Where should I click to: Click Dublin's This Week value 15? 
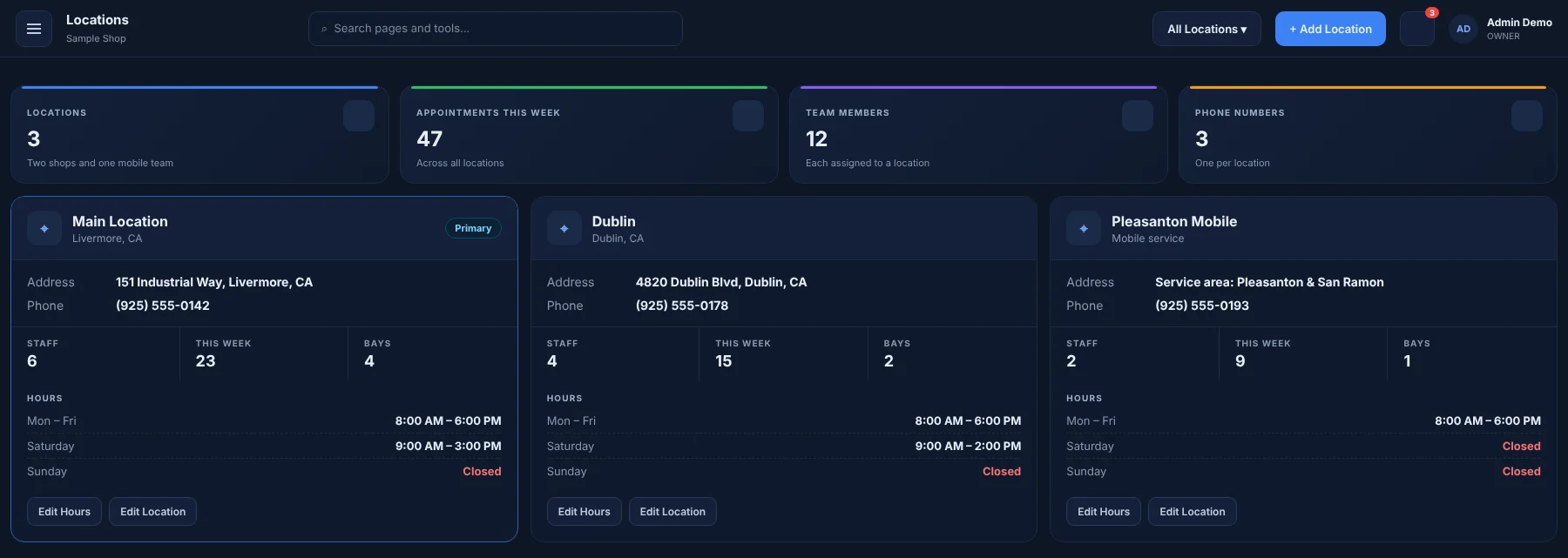724,361
